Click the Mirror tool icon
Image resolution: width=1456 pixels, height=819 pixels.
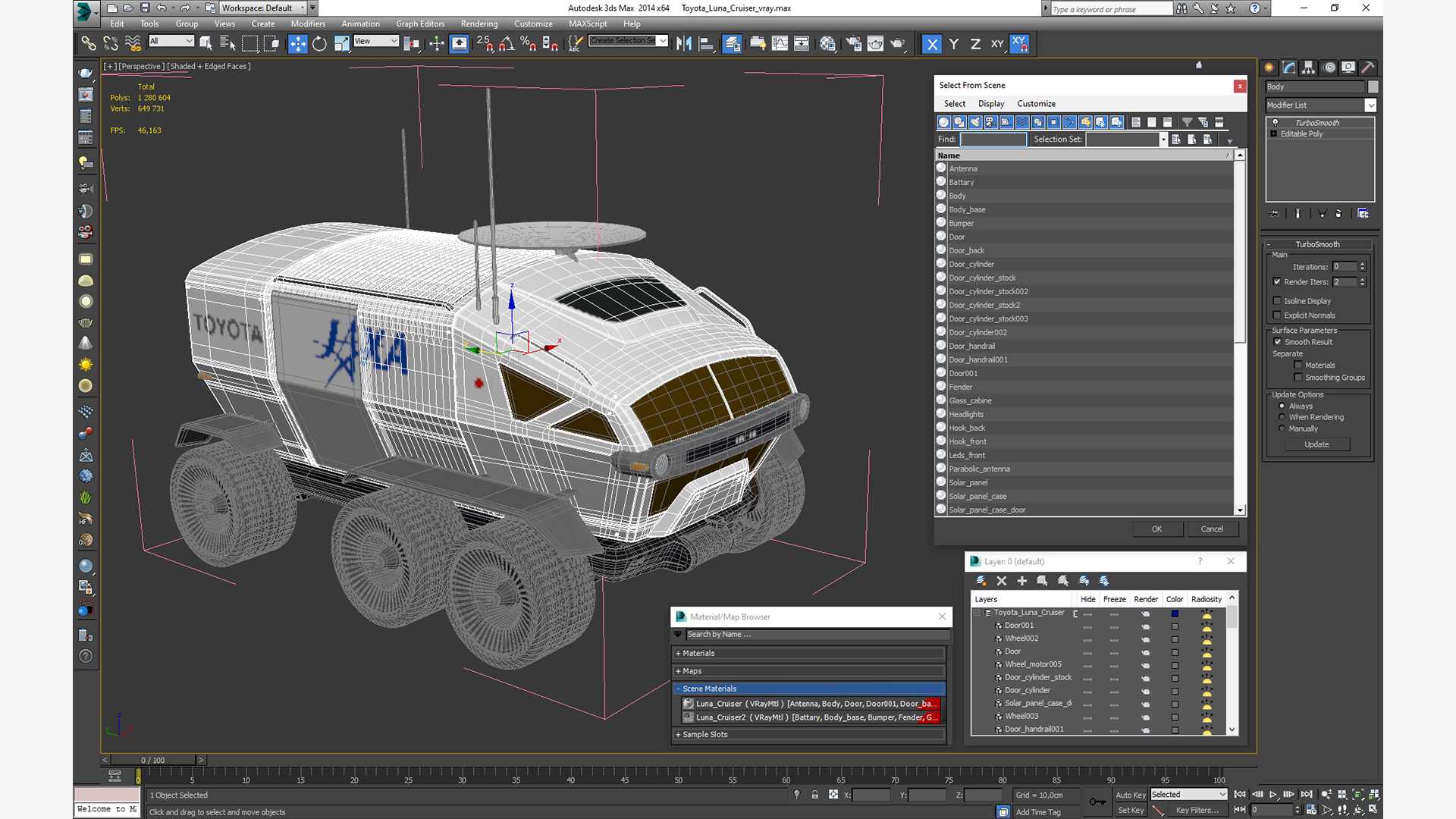683,44
